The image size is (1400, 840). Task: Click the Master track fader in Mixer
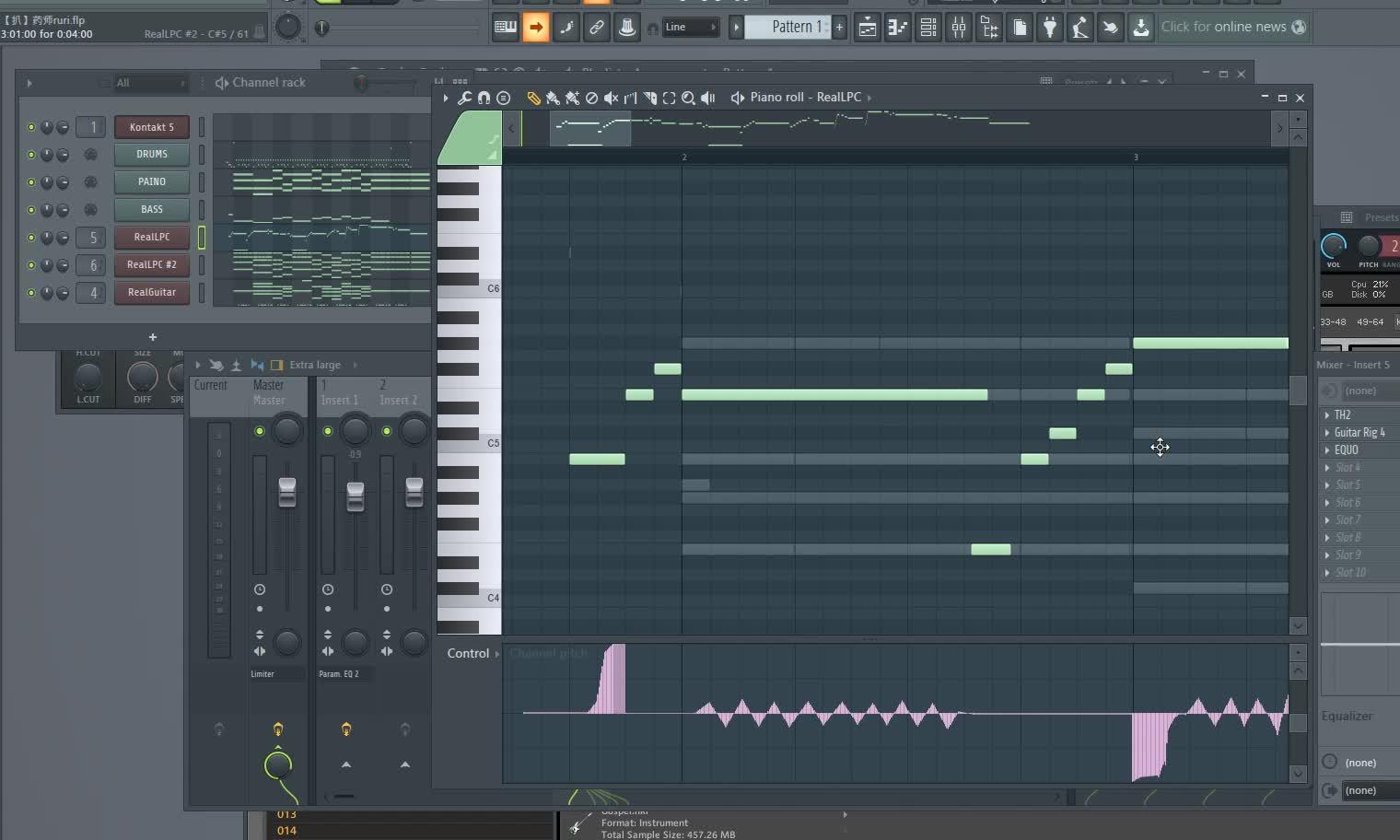coord(287,492)
